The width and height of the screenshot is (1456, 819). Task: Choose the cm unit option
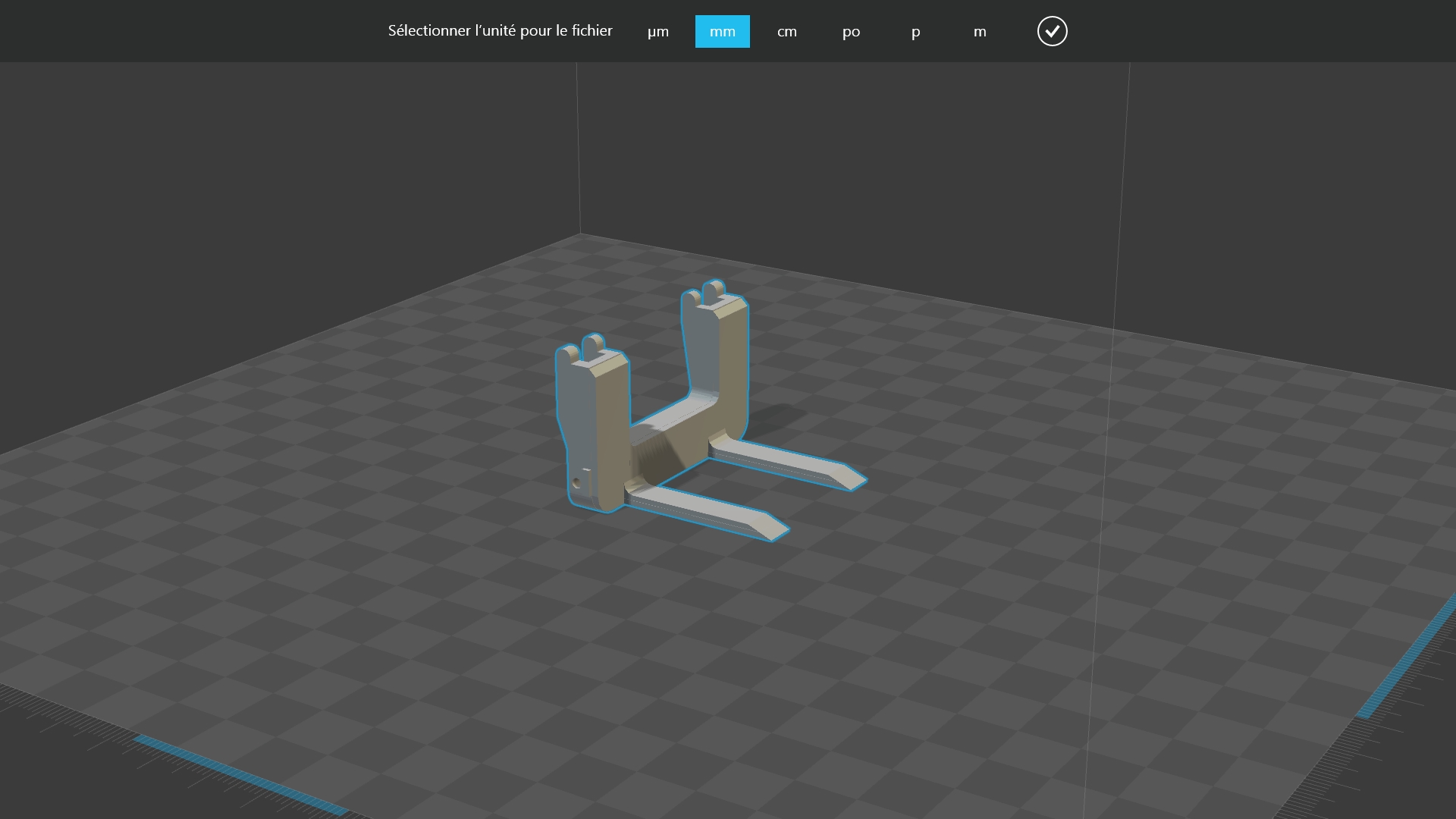[787, 31]
